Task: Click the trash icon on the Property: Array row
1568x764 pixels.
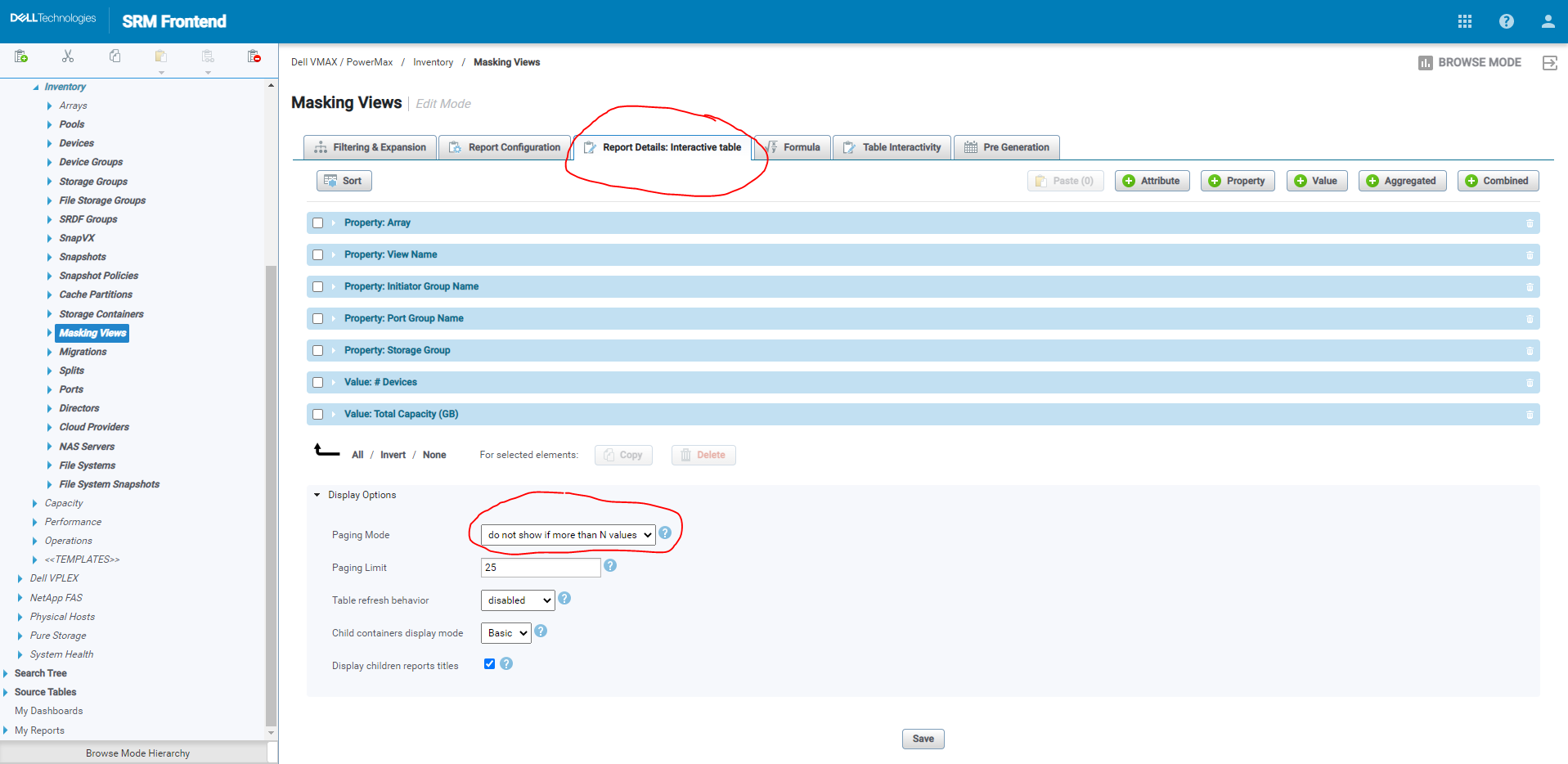Action: coord(1530,222)
